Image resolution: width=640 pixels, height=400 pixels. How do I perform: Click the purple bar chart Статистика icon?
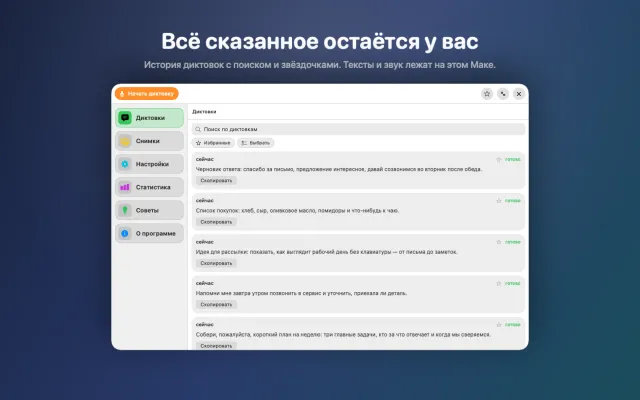tap(125, 187)
